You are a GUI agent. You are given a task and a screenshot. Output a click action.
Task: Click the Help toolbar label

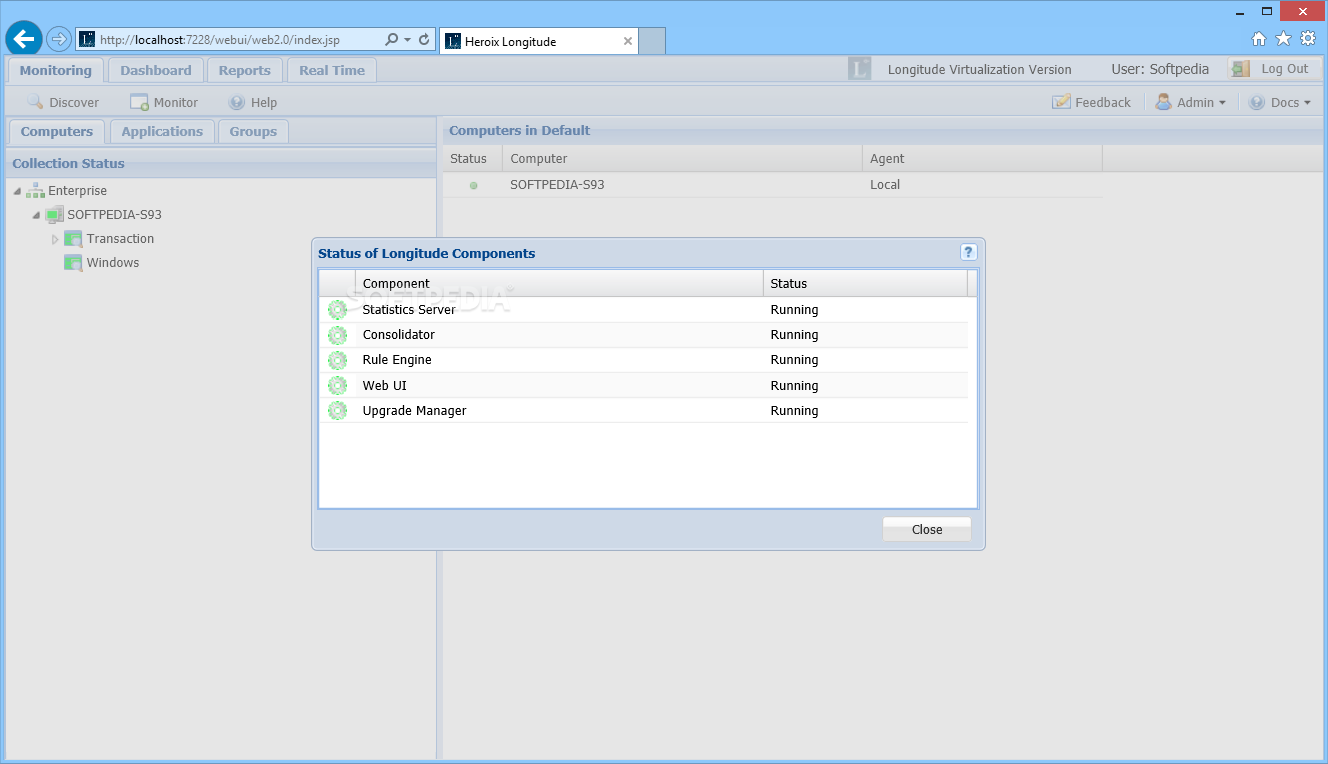(264, 102)
